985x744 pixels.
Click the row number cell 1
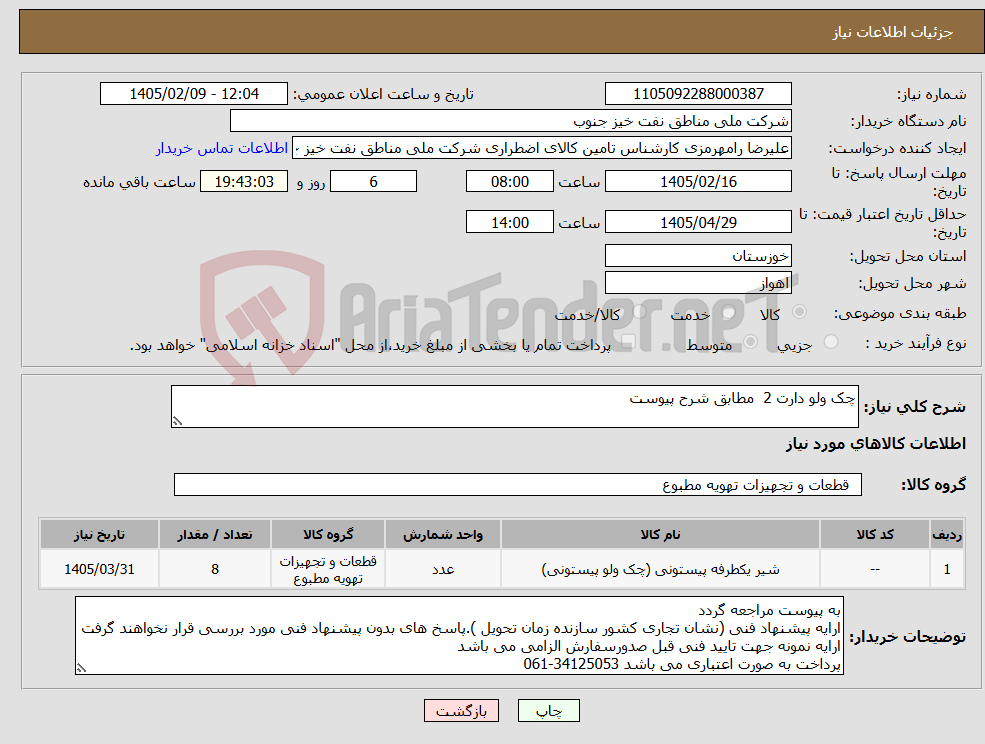[x=947, y=569]
